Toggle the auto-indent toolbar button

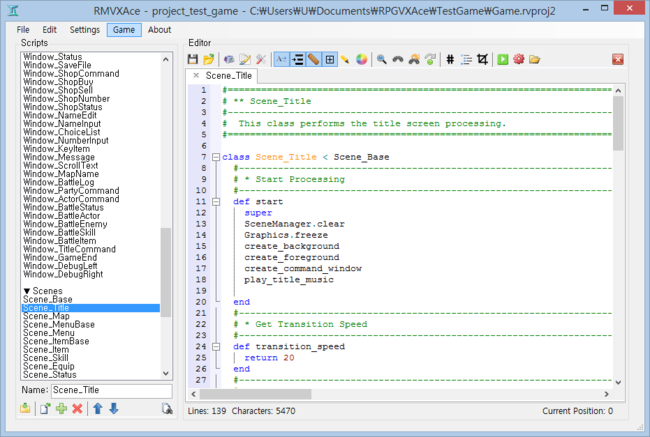click(x=298, y=59)
